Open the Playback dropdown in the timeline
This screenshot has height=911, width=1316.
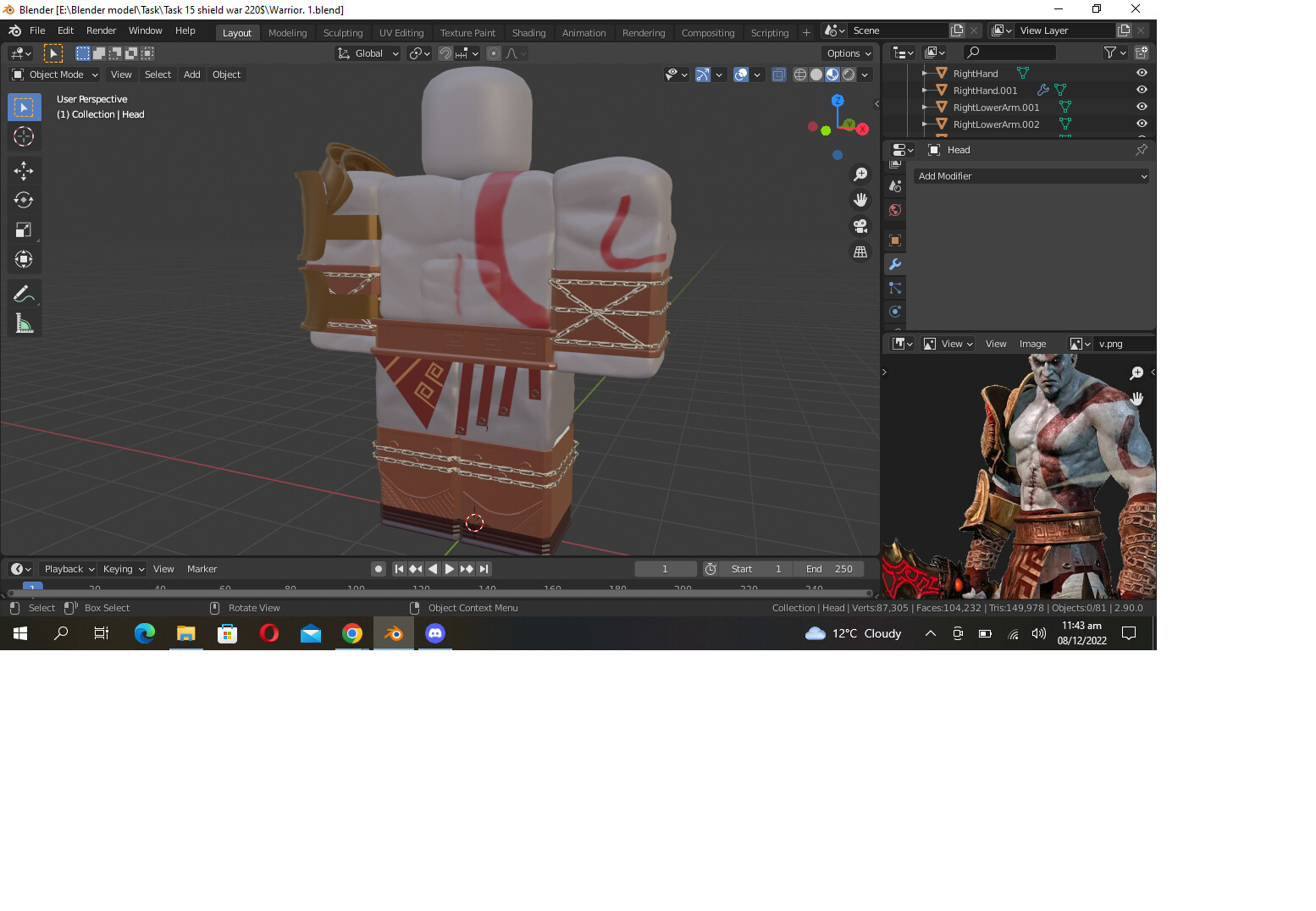click(67, 568)
